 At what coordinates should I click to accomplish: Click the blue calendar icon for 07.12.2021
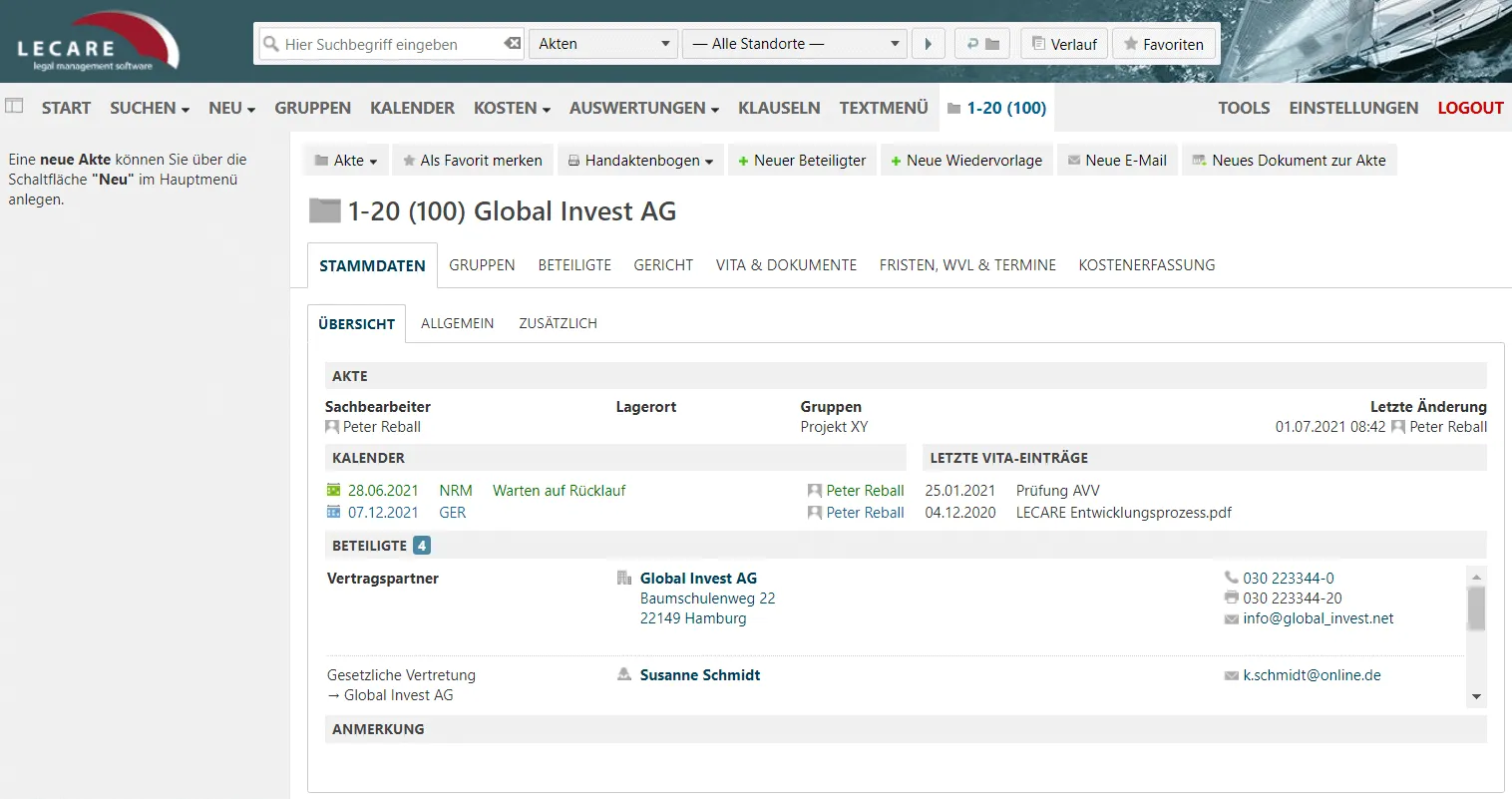tap(334, 512)
